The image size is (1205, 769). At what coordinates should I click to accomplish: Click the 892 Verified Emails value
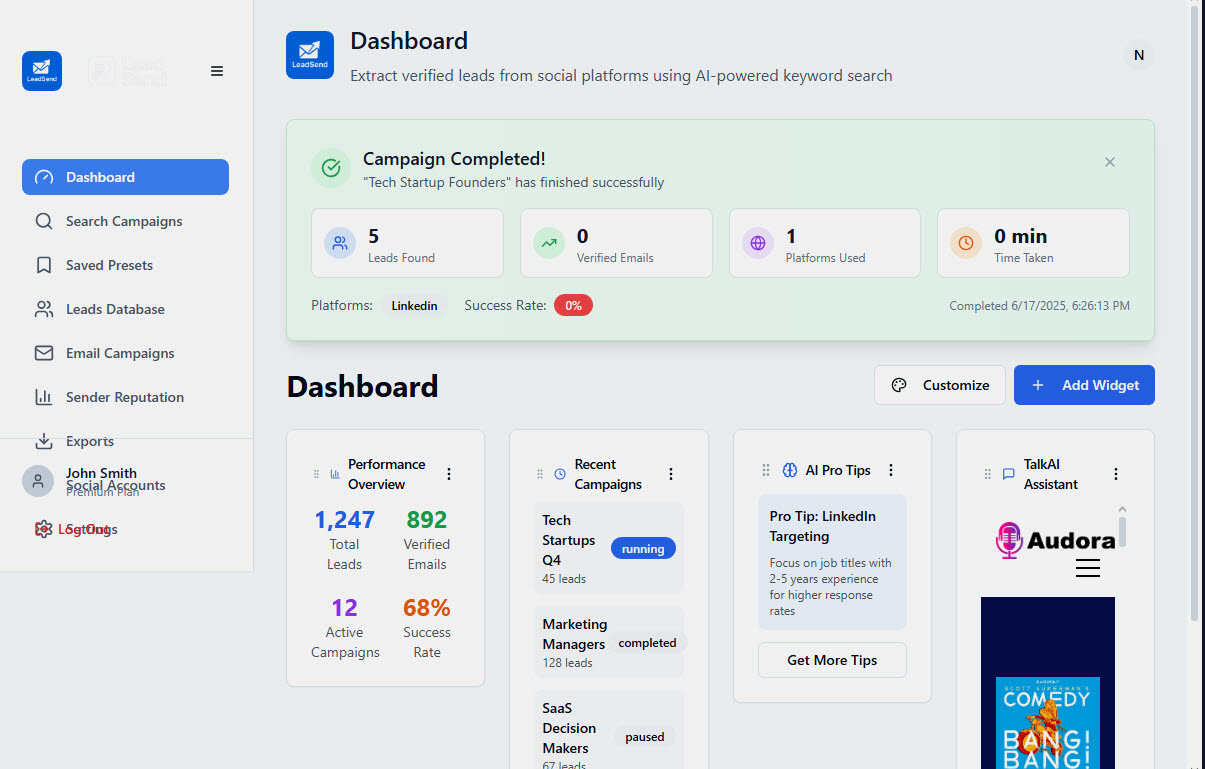(x=427, y=520)
